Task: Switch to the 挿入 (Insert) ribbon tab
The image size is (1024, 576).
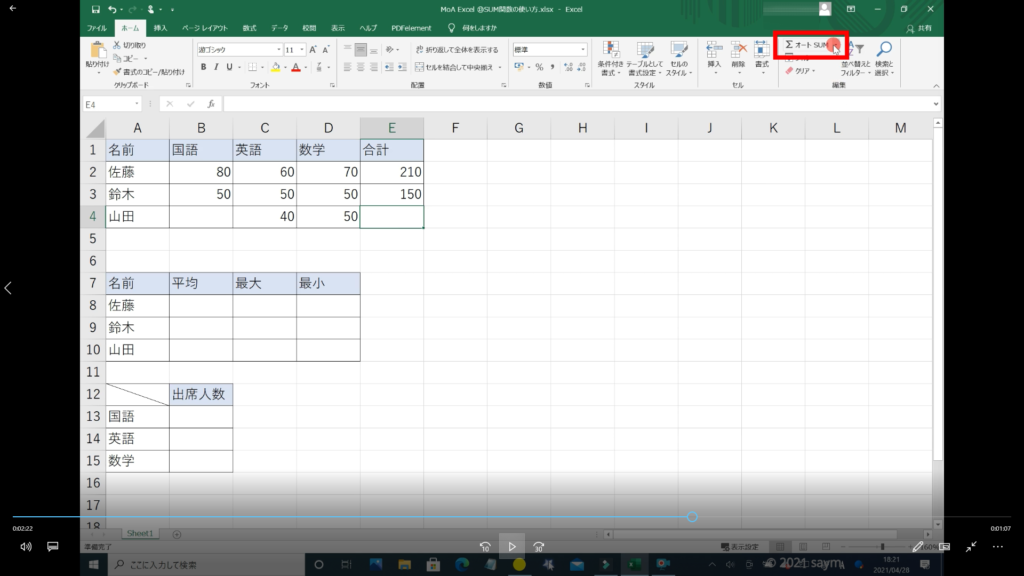Action: click(160, 29)
